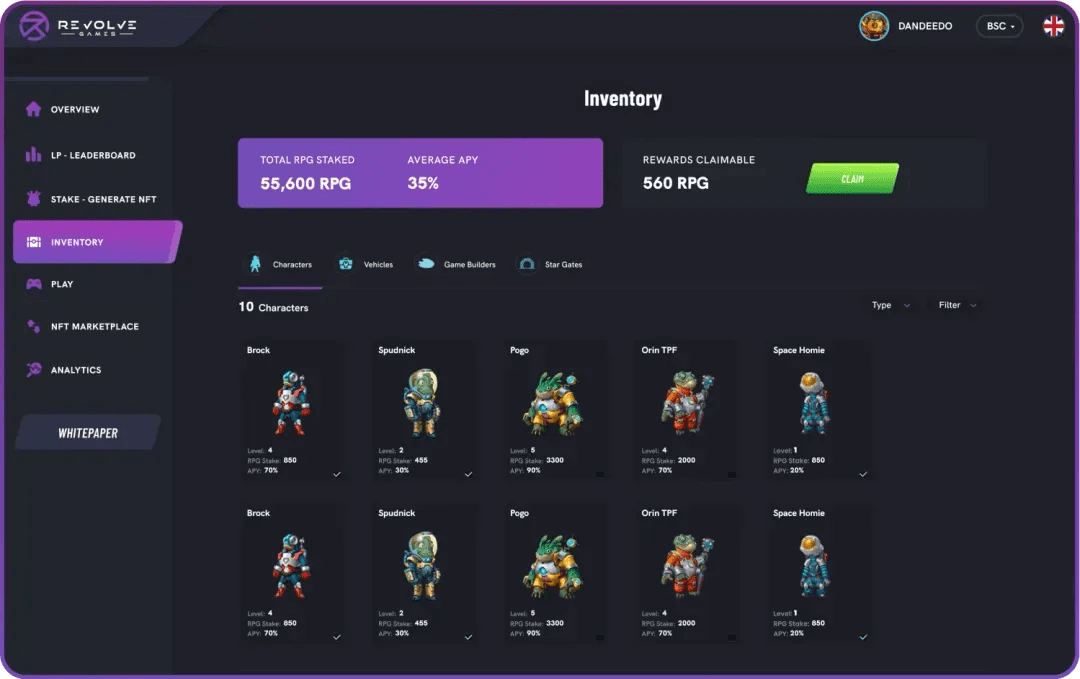Open NFT Marketplace sidebar icon

(x=33, y=326)
